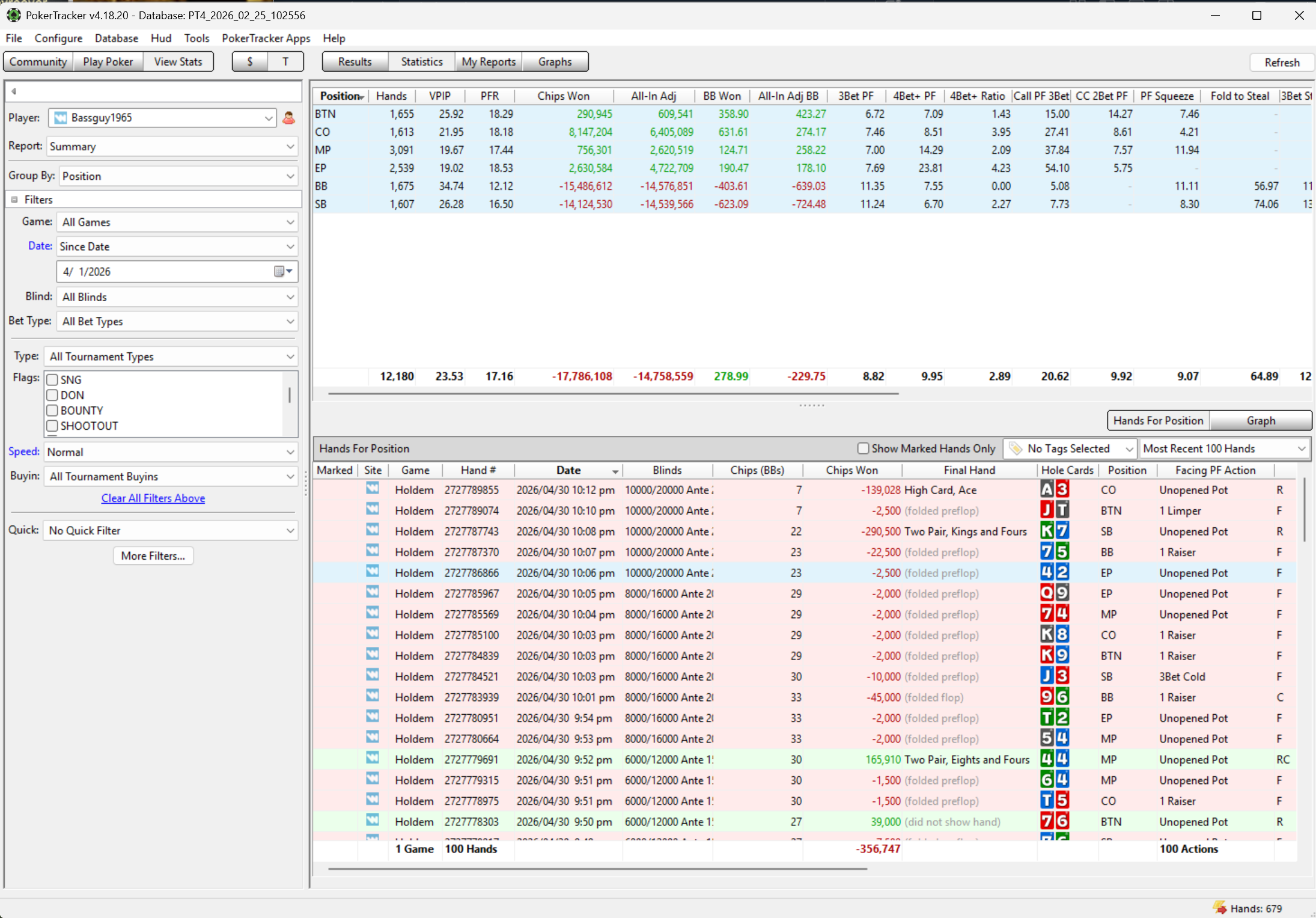Click the horizontal scrollbar under the hands list

coord(598,869)
